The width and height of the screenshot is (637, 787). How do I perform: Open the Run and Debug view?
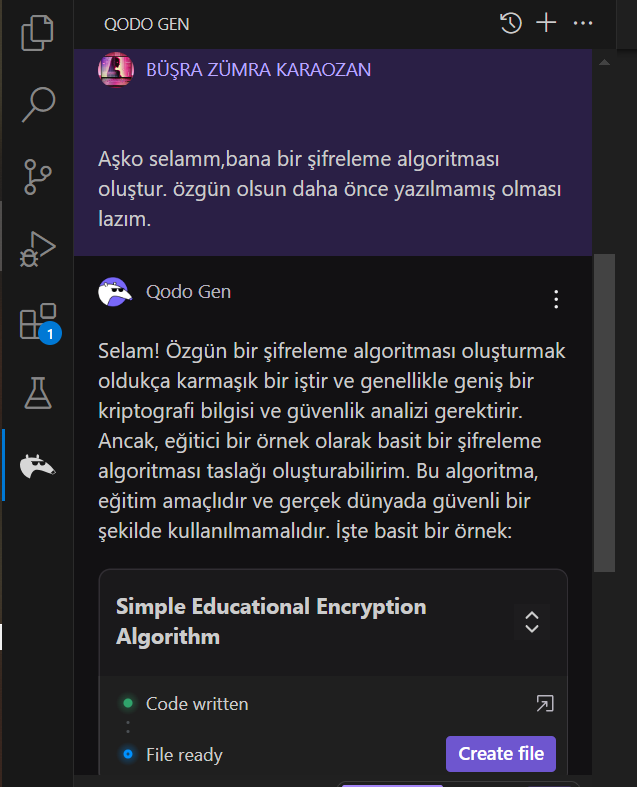coord(37,248)
